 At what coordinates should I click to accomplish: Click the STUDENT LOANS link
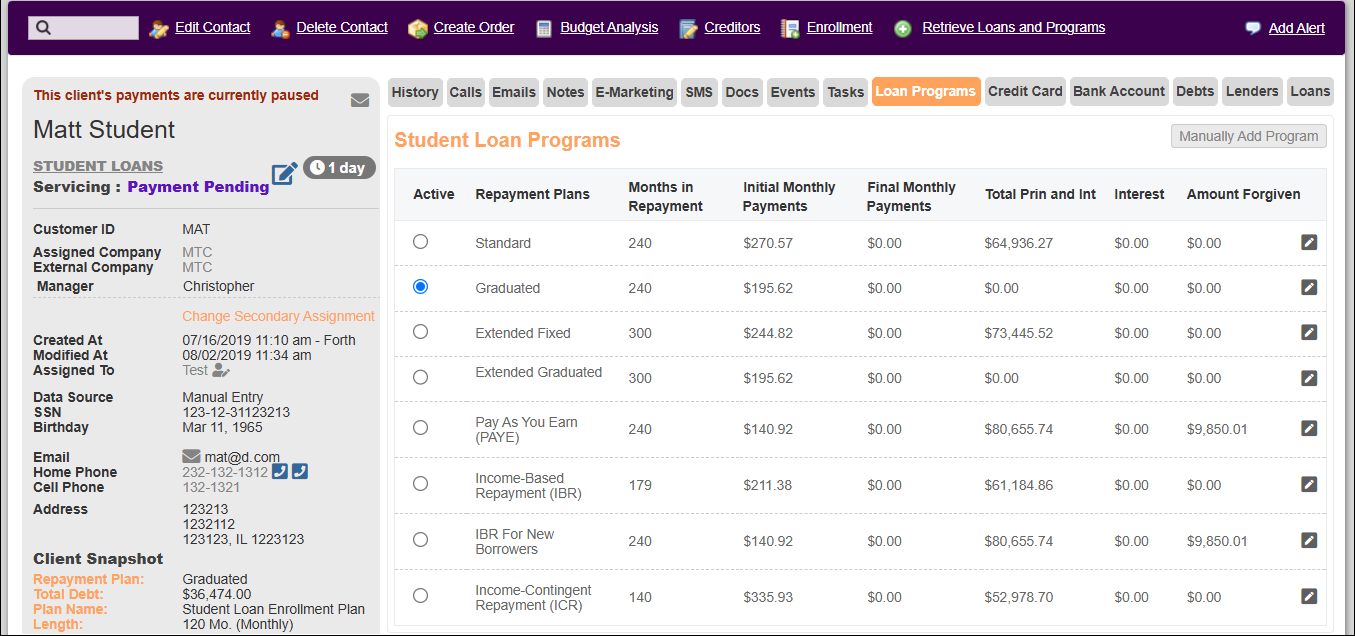click(x=98, y=166)
